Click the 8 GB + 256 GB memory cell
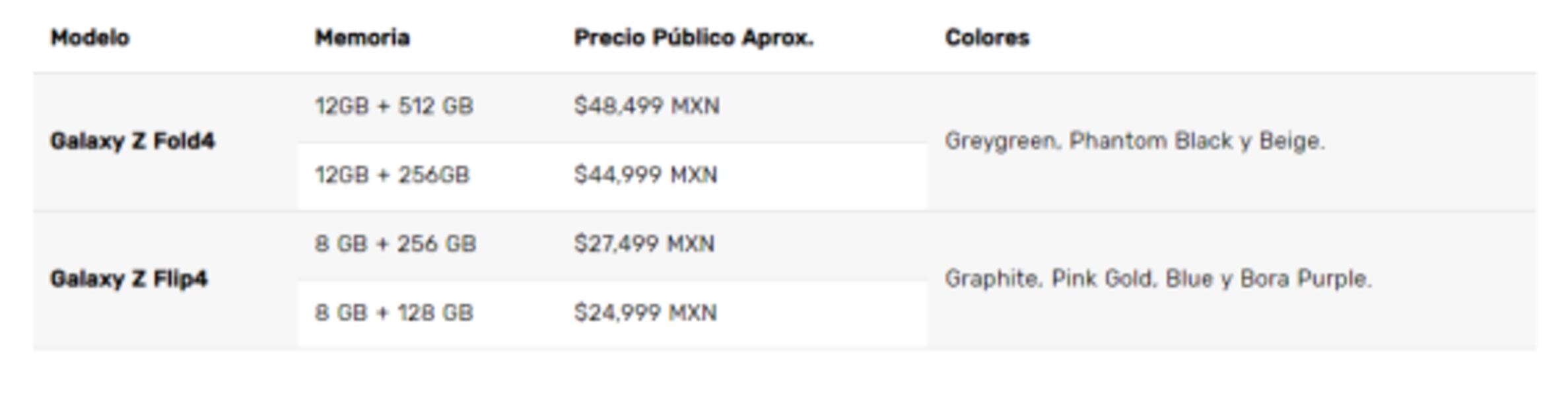The width and height of the screenshot is (1568, 409). (395, 244)
